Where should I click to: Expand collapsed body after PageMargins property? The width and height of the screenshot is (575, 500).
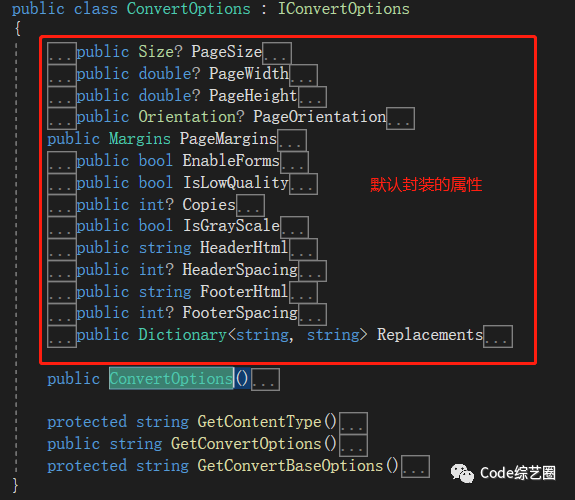click(x=292, y=140)
